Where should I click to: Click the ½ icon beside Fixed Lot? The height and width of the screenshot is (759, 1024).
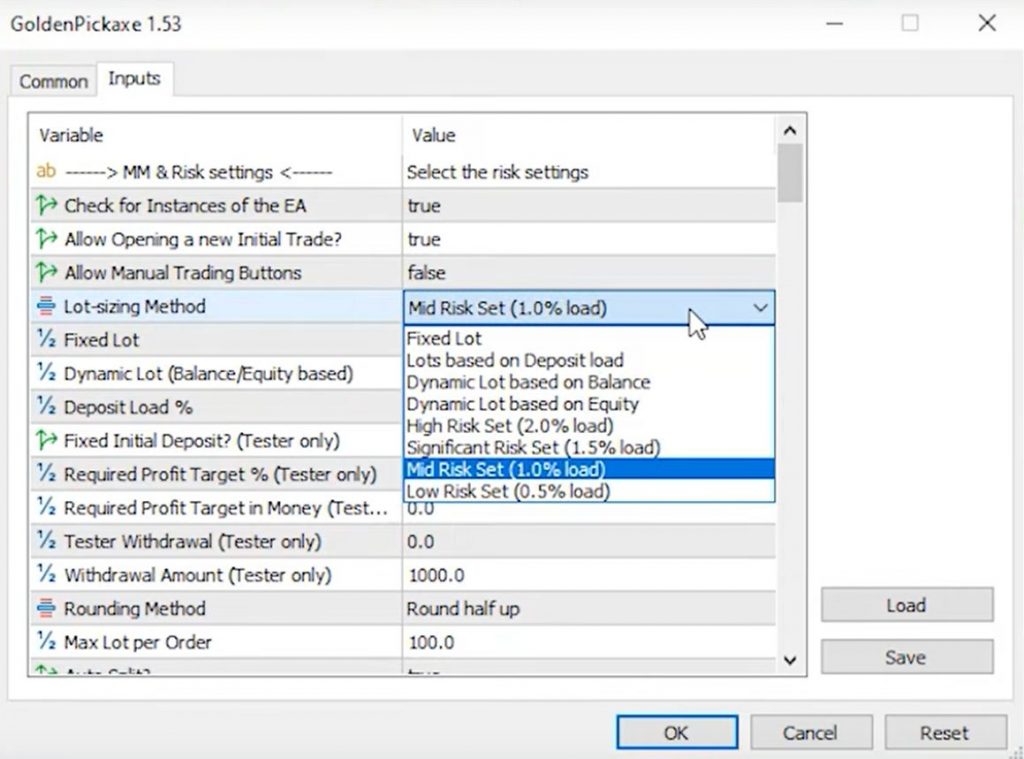46,340
